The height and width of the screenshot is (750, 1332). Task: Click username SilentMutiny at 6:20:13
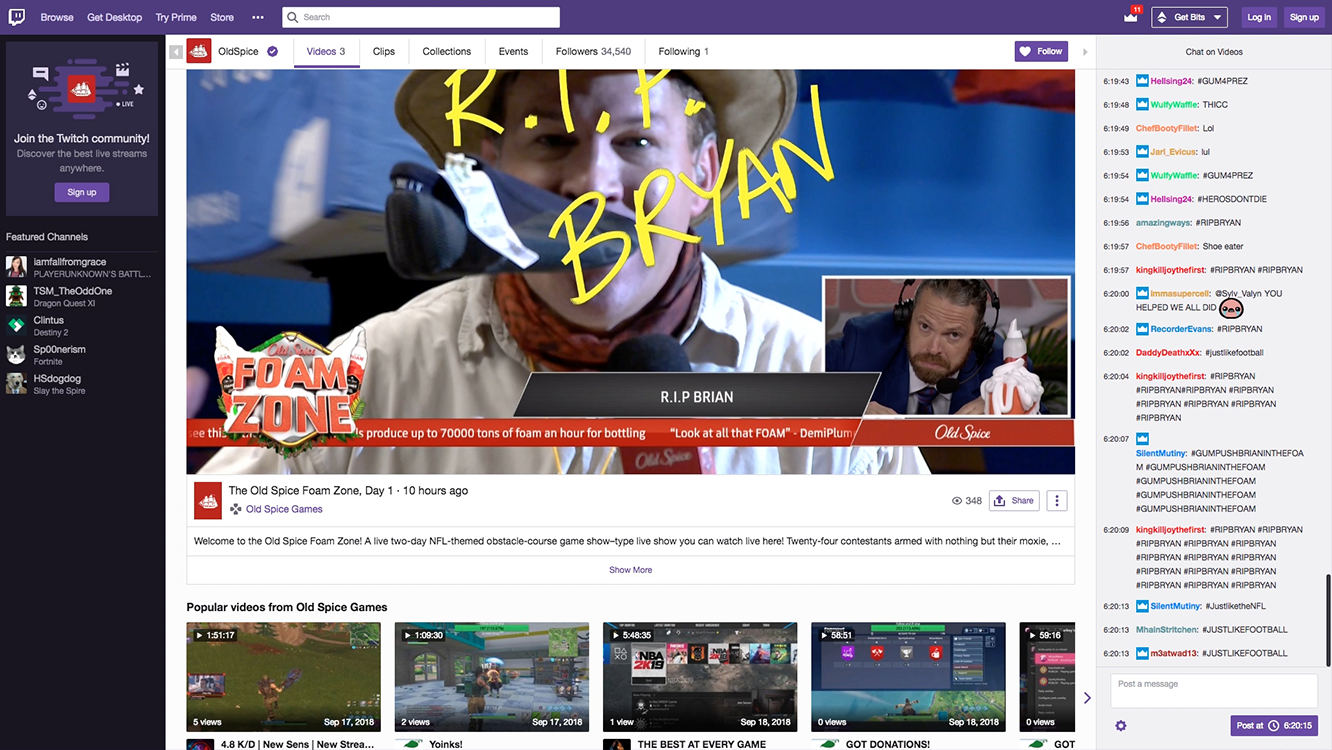tap(1176, 606)
